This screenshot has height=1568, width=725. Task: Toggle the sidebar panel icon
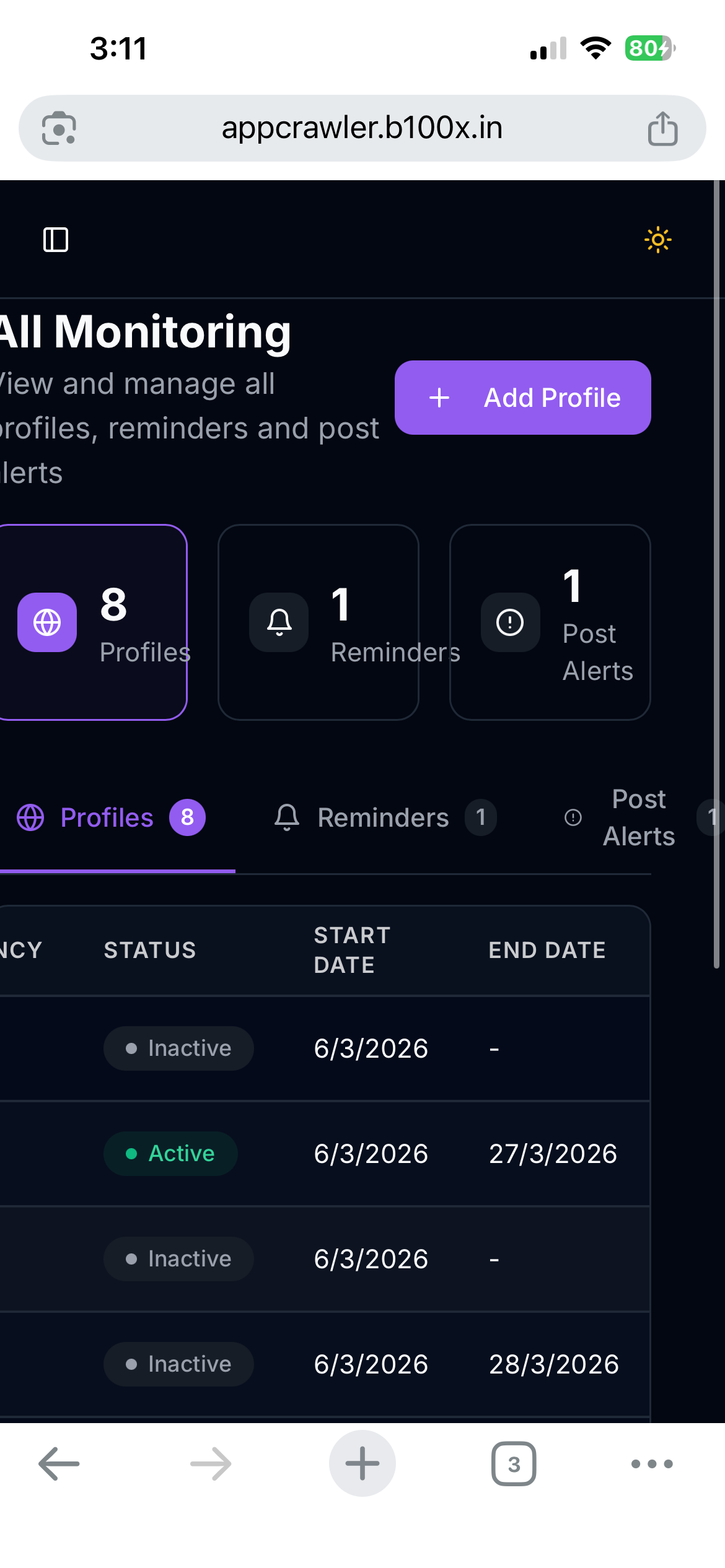point(56,240)
